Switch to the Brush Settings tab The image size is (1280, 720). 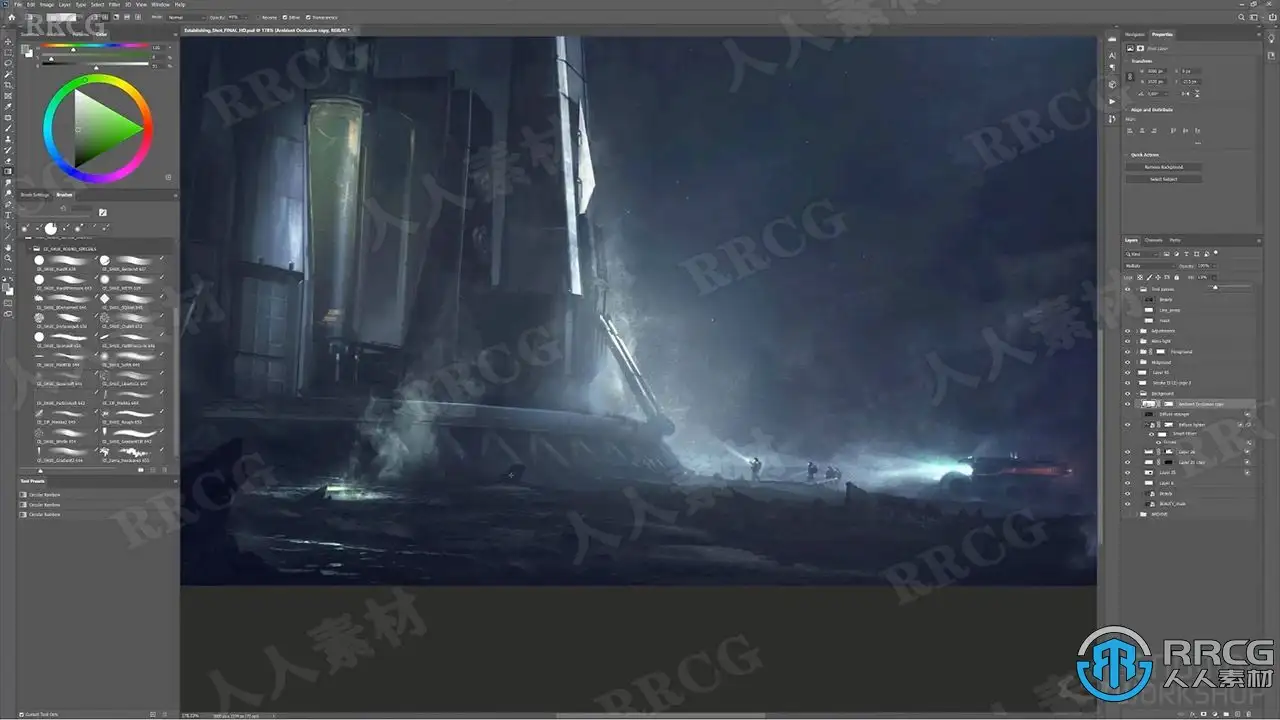35,195
